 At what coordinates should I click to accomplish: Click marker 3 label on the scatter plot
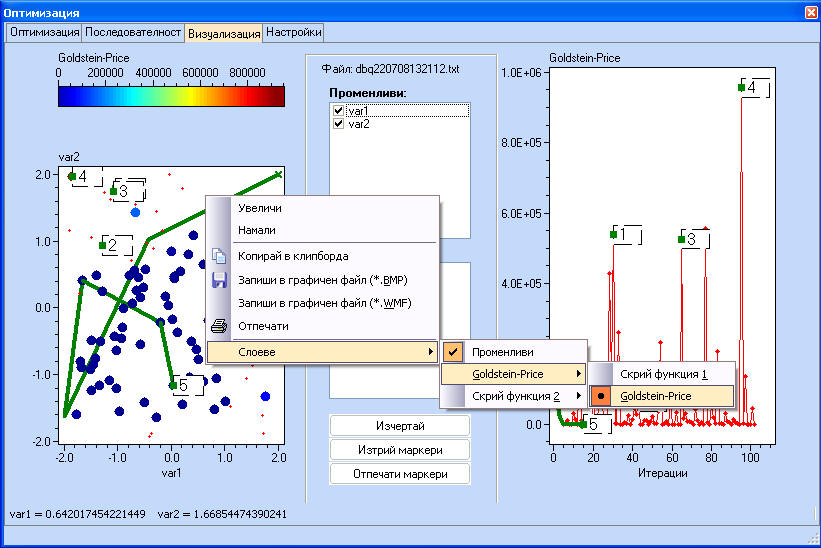coord(123,190)
